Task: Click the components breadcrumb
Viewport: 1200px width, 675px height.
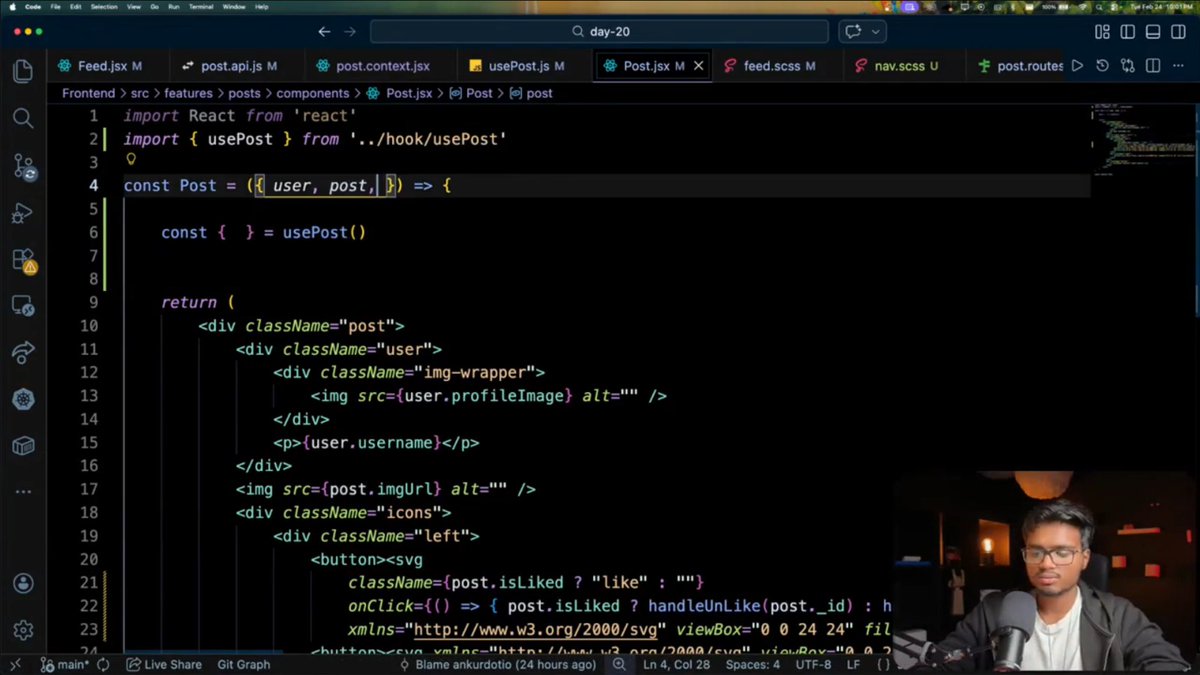Action: coord(313,93)
